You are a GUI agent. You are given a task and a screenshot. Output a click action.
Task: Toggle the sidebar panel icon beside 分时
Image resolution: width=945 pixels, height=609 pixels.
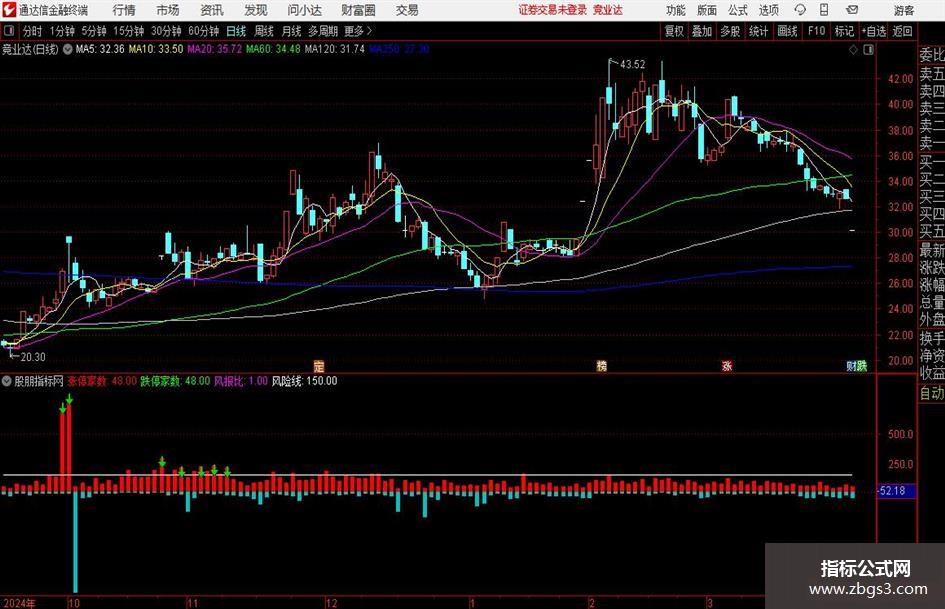click(x=9, y=31)
